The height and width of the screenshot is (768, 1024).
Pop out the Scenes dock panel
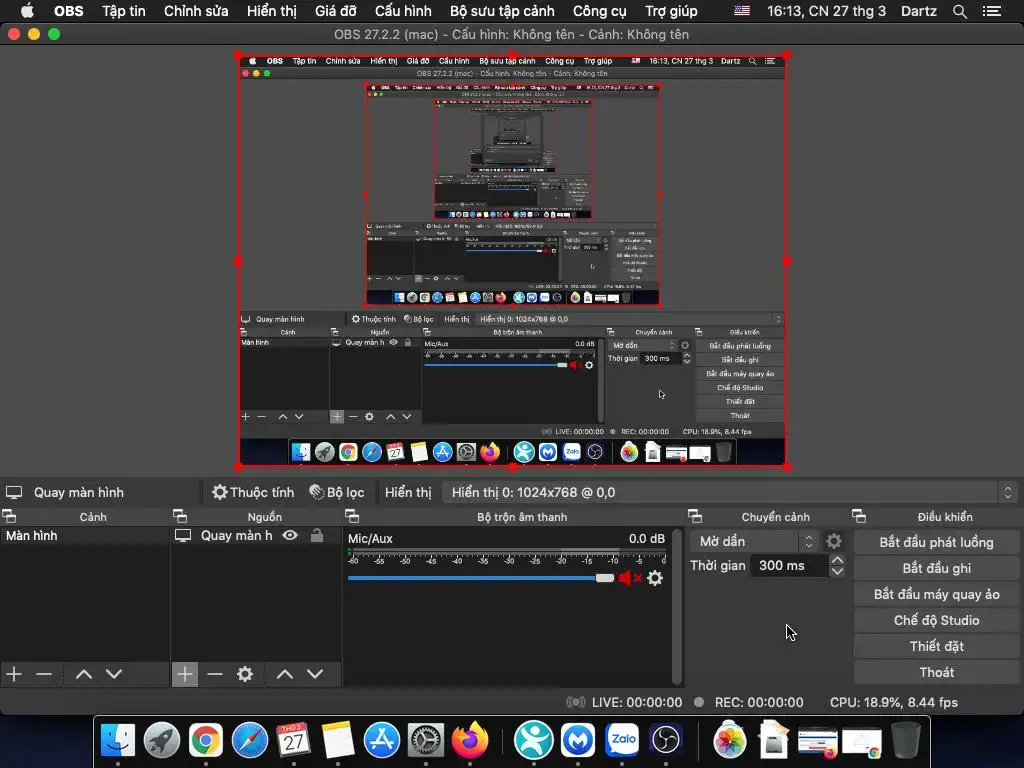9,517
